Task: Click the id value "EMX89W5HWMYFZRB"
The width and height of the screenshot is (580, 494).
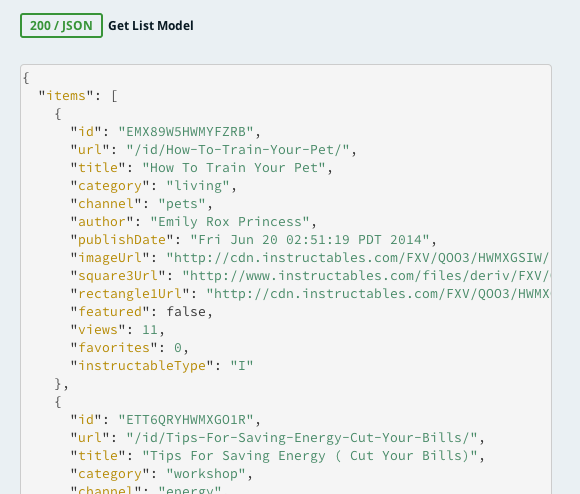Action: (x=186, y=132)
